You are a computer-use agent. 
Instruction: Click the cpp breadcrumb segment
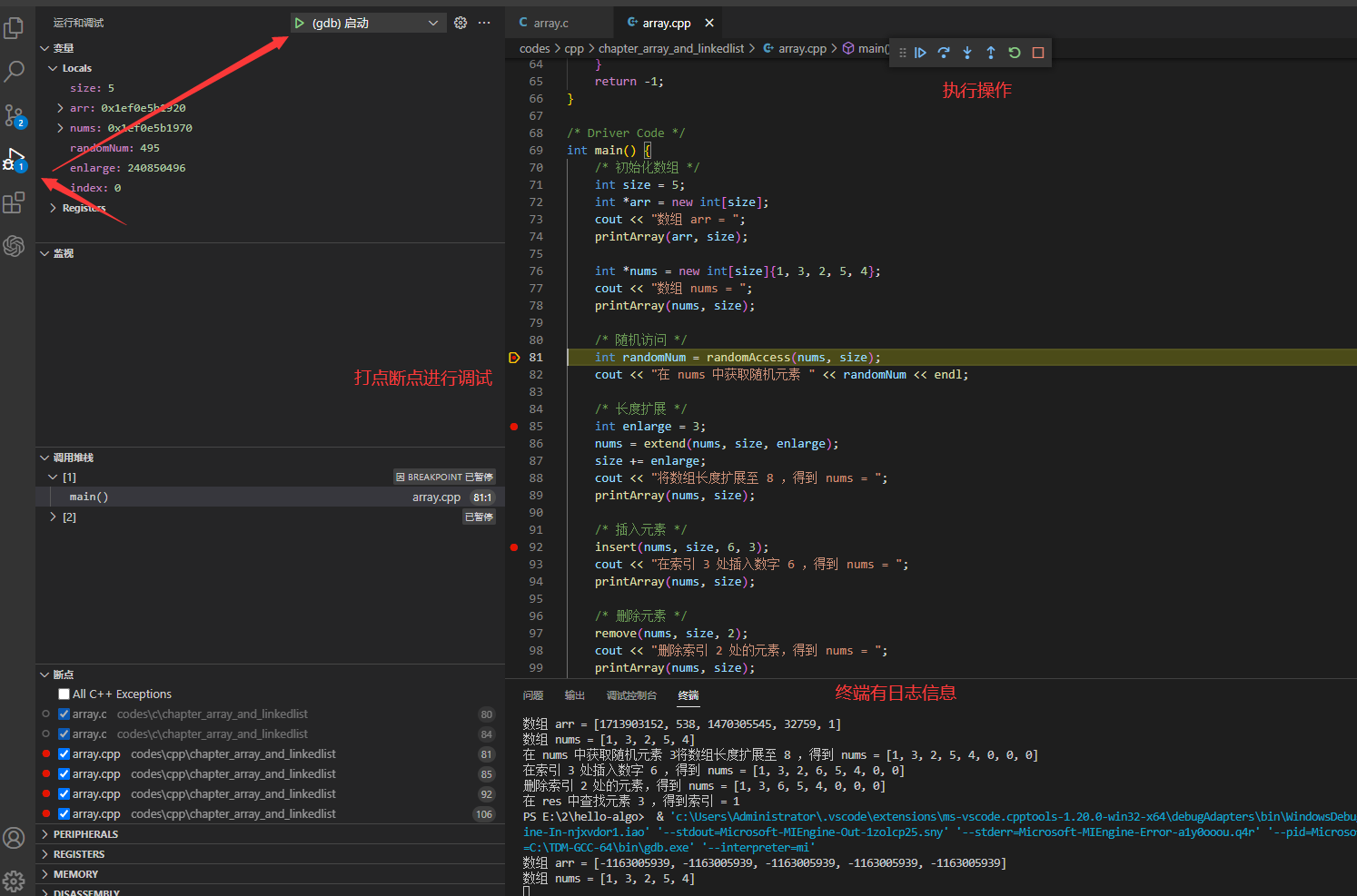coord(574,49)
